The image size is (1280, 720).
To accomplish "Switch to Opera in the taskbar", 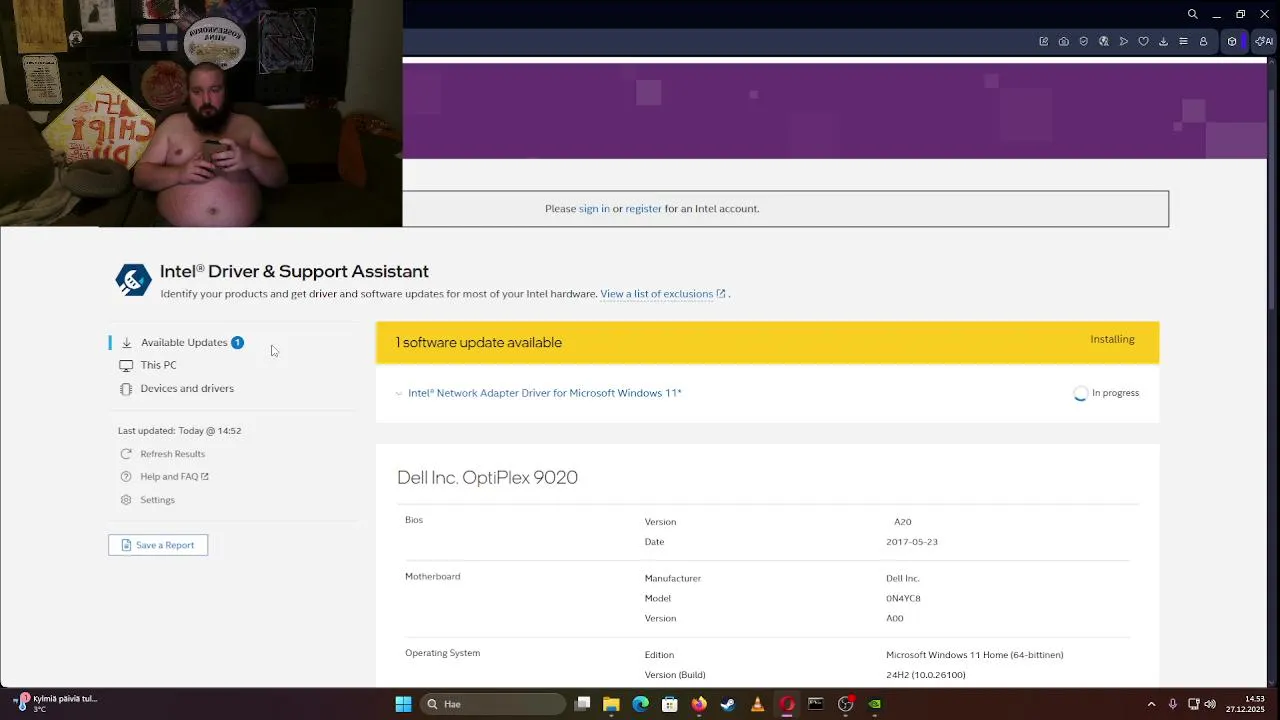I will click(x=786, y=704).
